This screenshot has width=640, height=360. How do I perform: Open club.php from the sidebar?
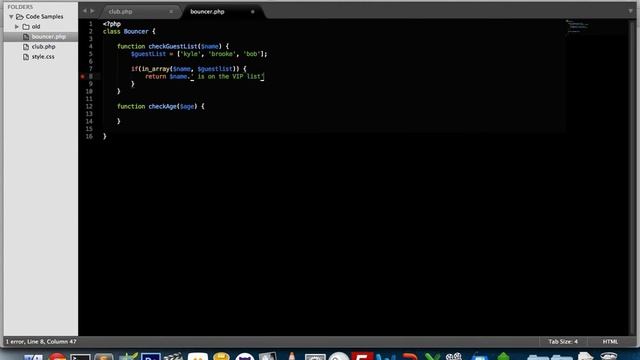point(43,47)
